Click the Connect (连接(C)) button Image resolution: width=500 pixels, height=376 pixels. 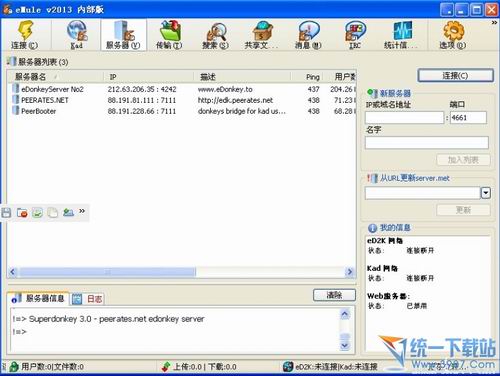(x=455, y=76)
